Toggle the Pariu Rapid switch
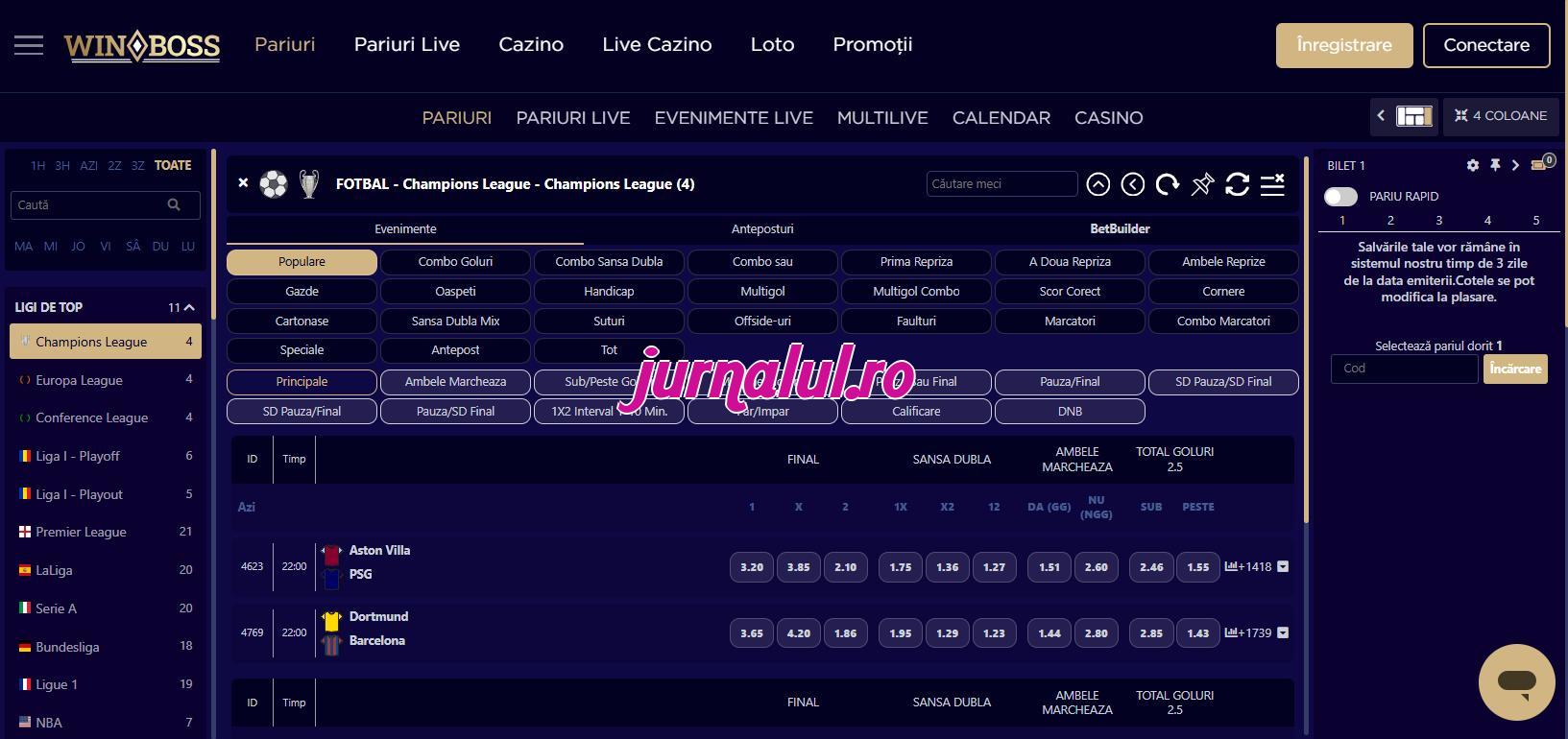 1340,196
